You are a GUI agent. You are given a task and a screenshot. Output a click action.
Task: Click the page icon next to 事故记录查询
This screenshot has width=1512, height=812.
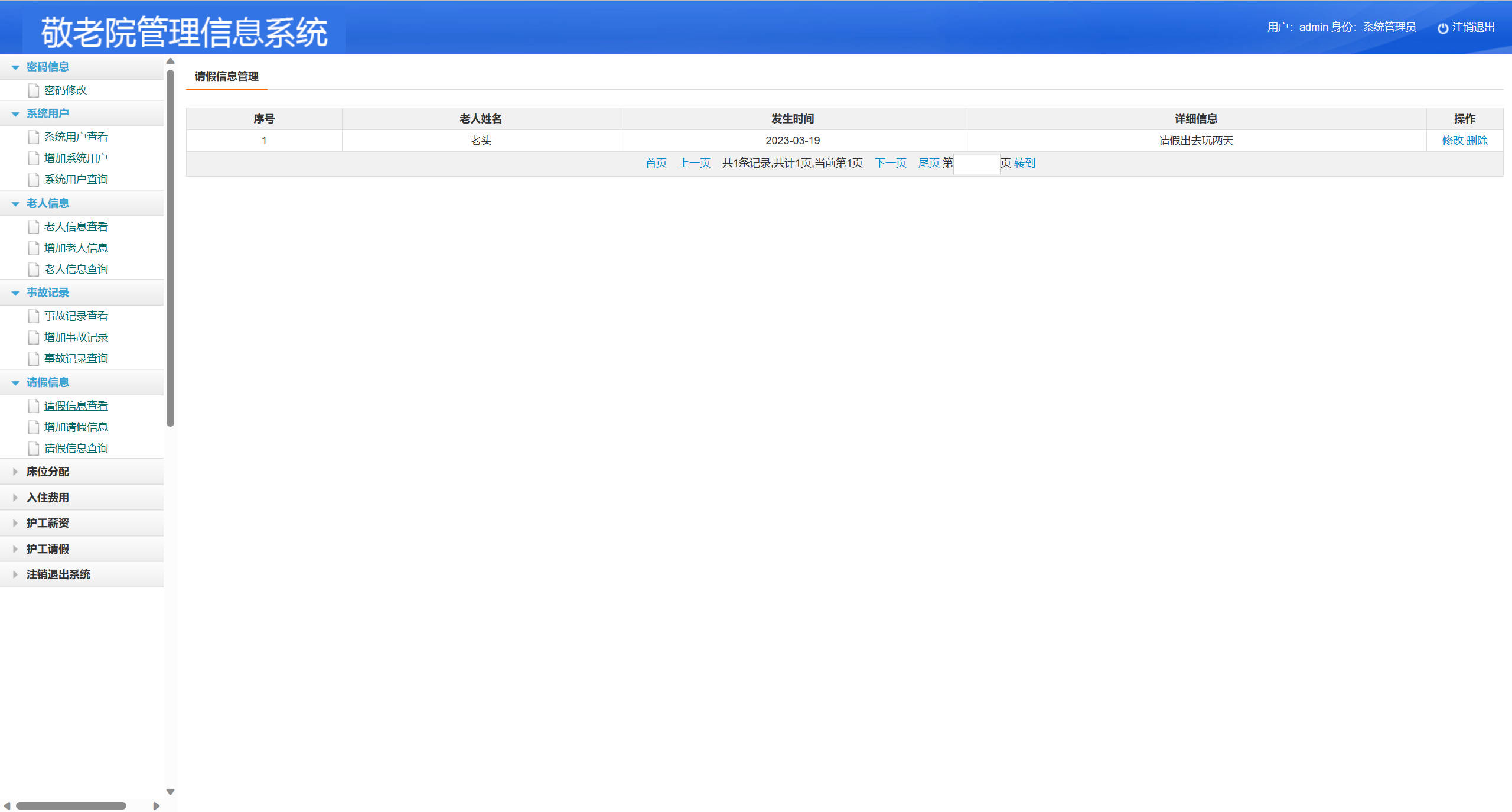click(34, 359)
